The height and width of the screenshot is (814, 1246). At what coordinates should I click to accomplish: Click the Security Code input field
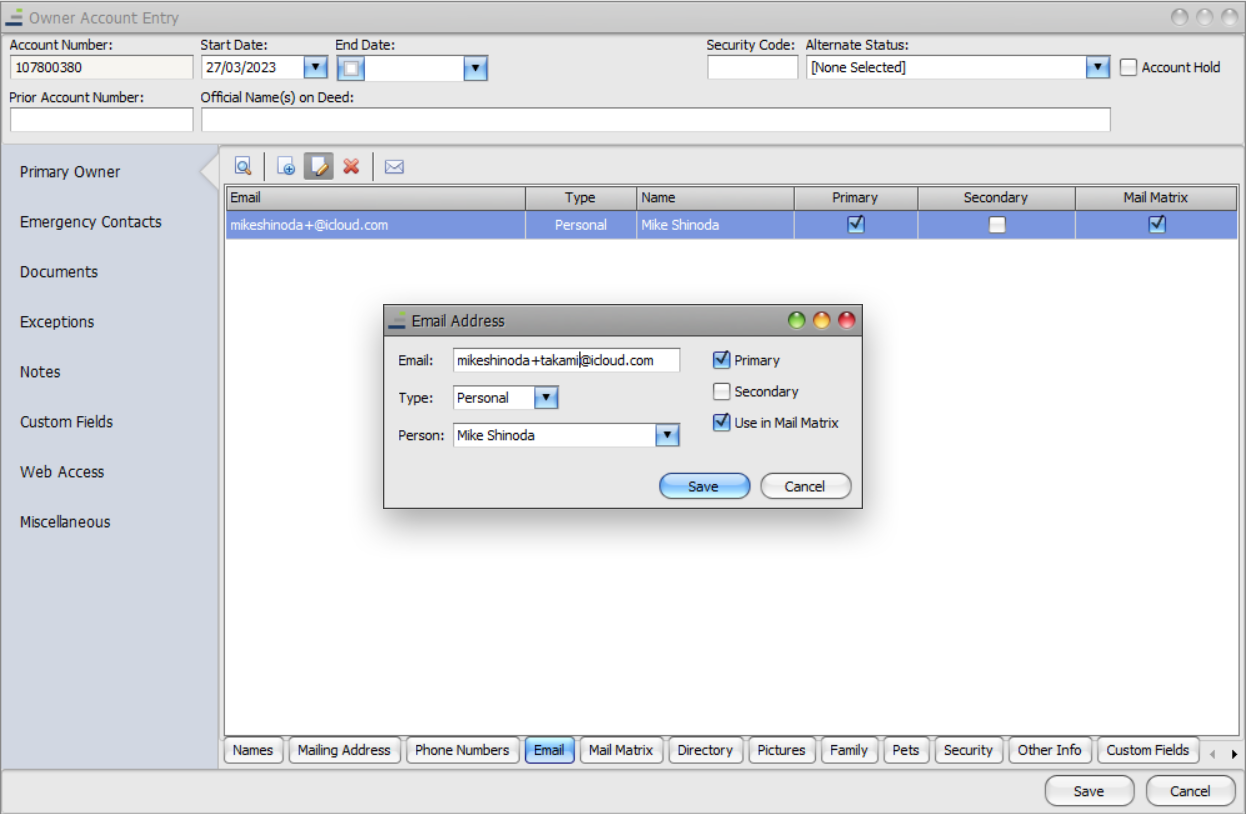coord(752,68)
